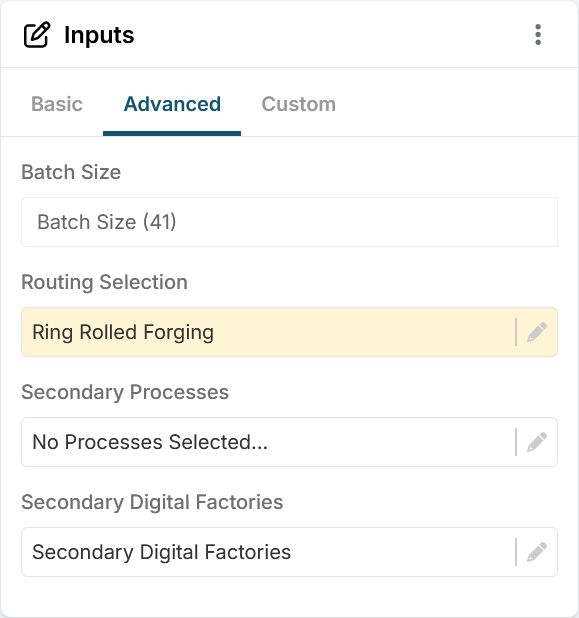Viewport: 579px width, 618px height.
Task: Click the divider beside Secondary Processes pencil
Action: 516,442
